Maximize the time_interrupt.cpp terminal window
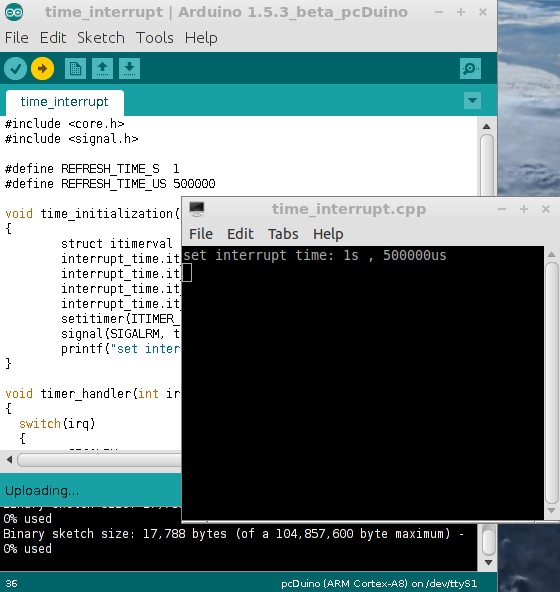This screenshot has height=592, width=560. [524, 209]
